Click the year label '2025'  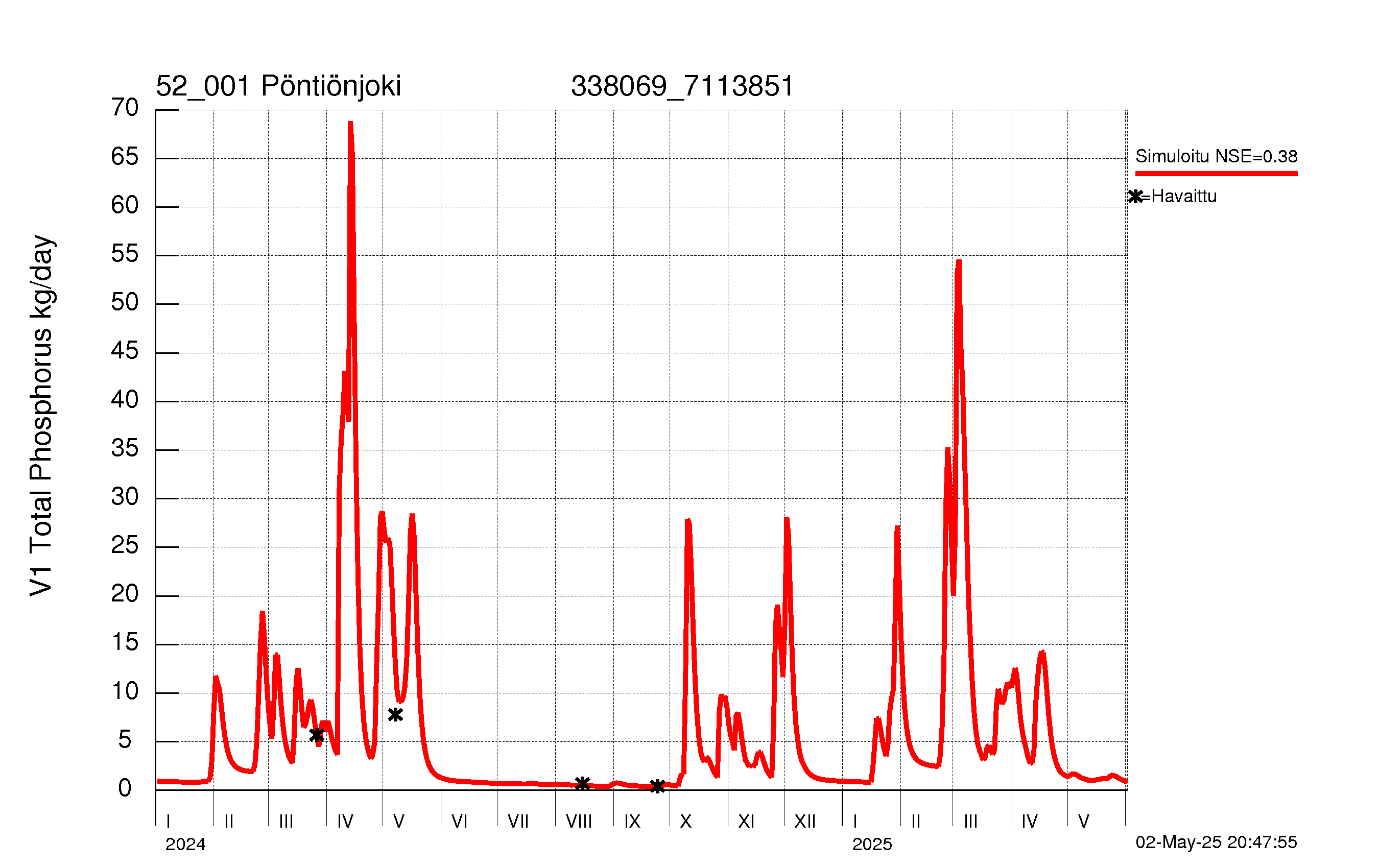point(872,844)
